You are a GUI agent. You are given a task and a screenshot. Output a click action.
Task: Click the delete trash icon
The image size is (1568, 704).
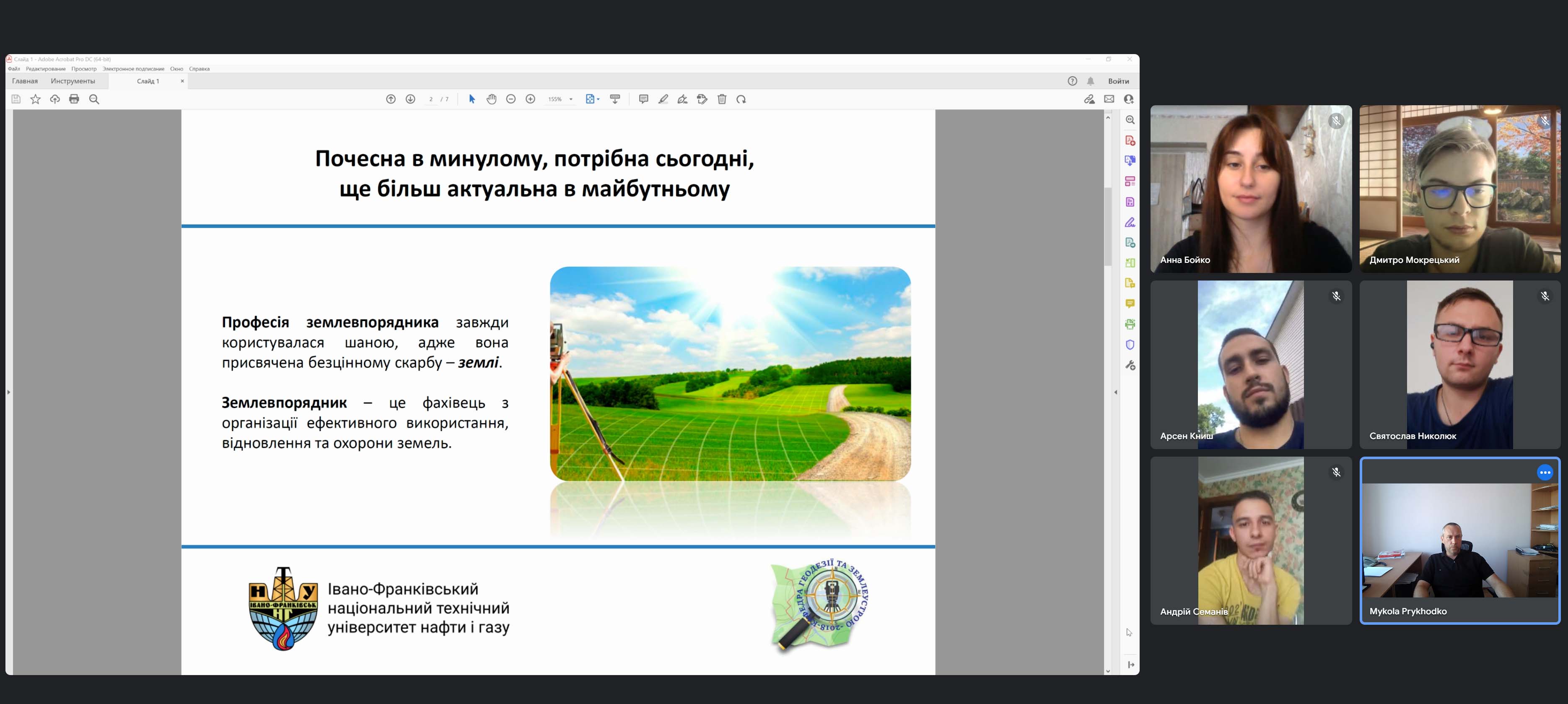point(722,99)
